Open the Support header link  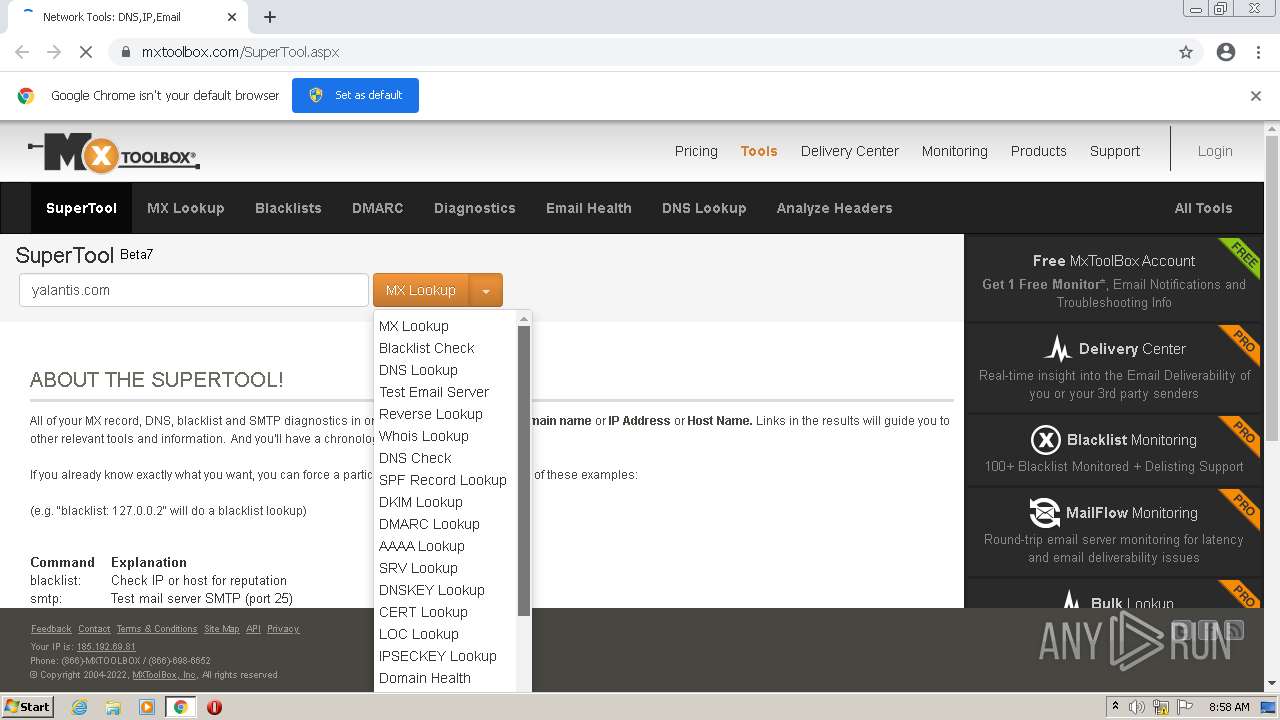pos(1115,151)
